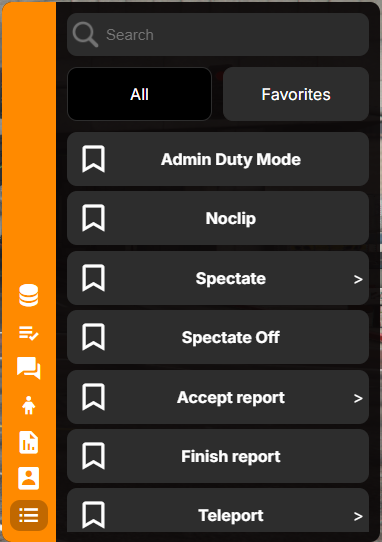This screenshot has width=382, height=542.
Task: Open the report chart document icon
Action: click(x=29, y=442)
